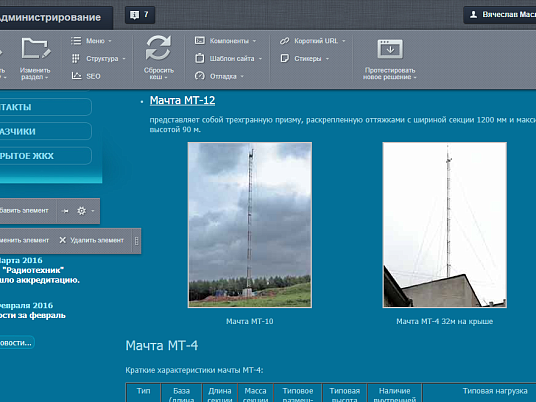Click the pin icon beside the add element button
Viewport: 536px width, 402px height.
click(65, 211)
